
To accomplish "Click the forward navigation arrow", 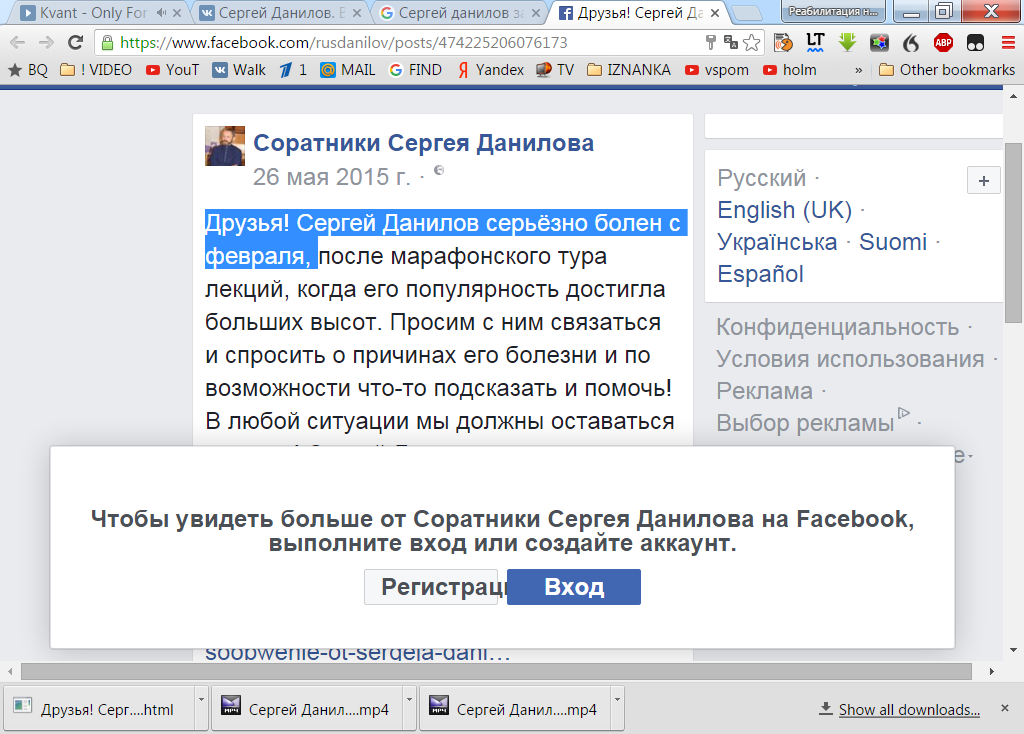I will pyautogui.click(x=46, y=43).
